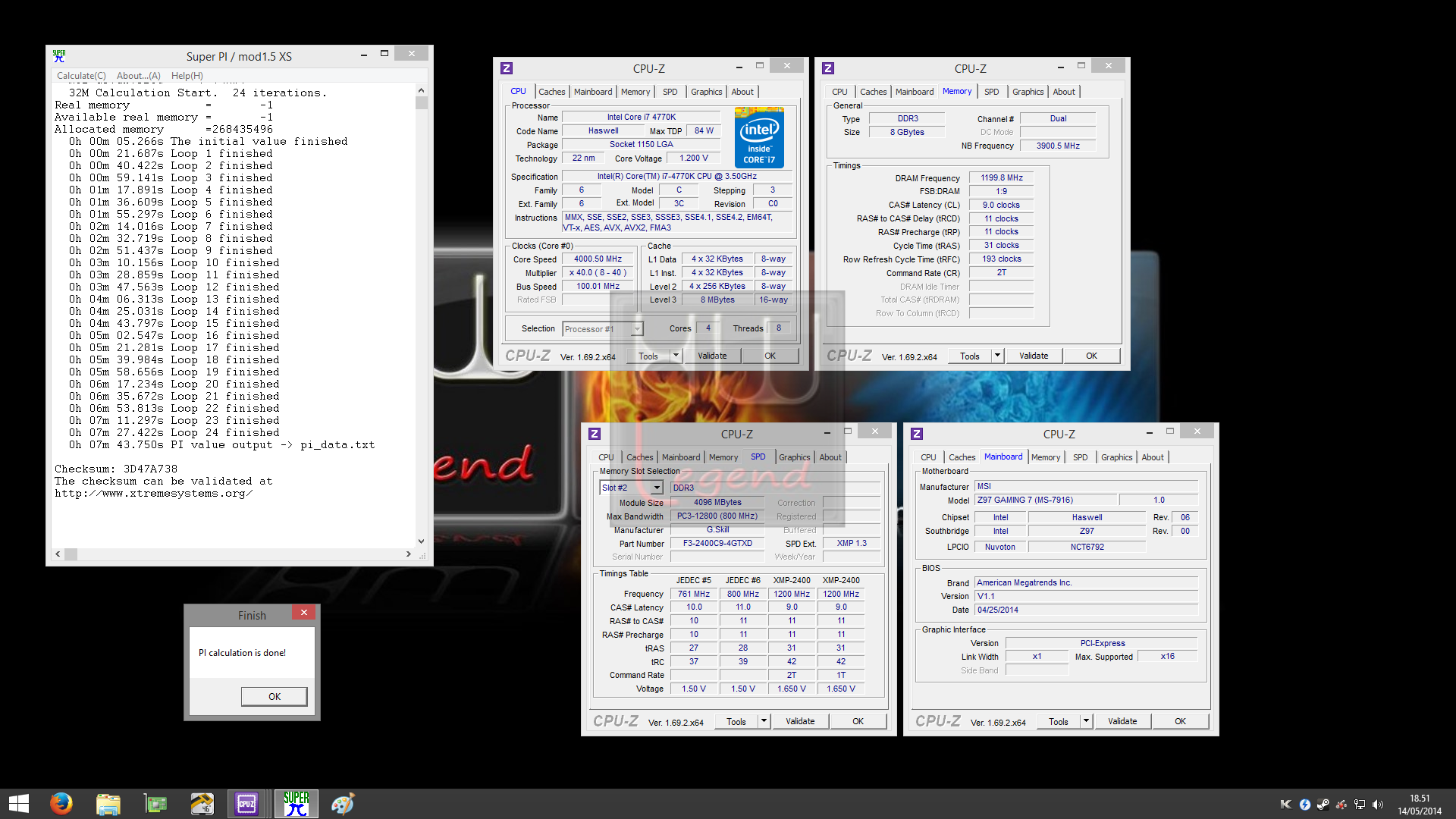The height and width of the screenshot is (819, 1456).
Task: Click Tools button in the CPU-Z CPU window
Action: [x=648, y=356]
